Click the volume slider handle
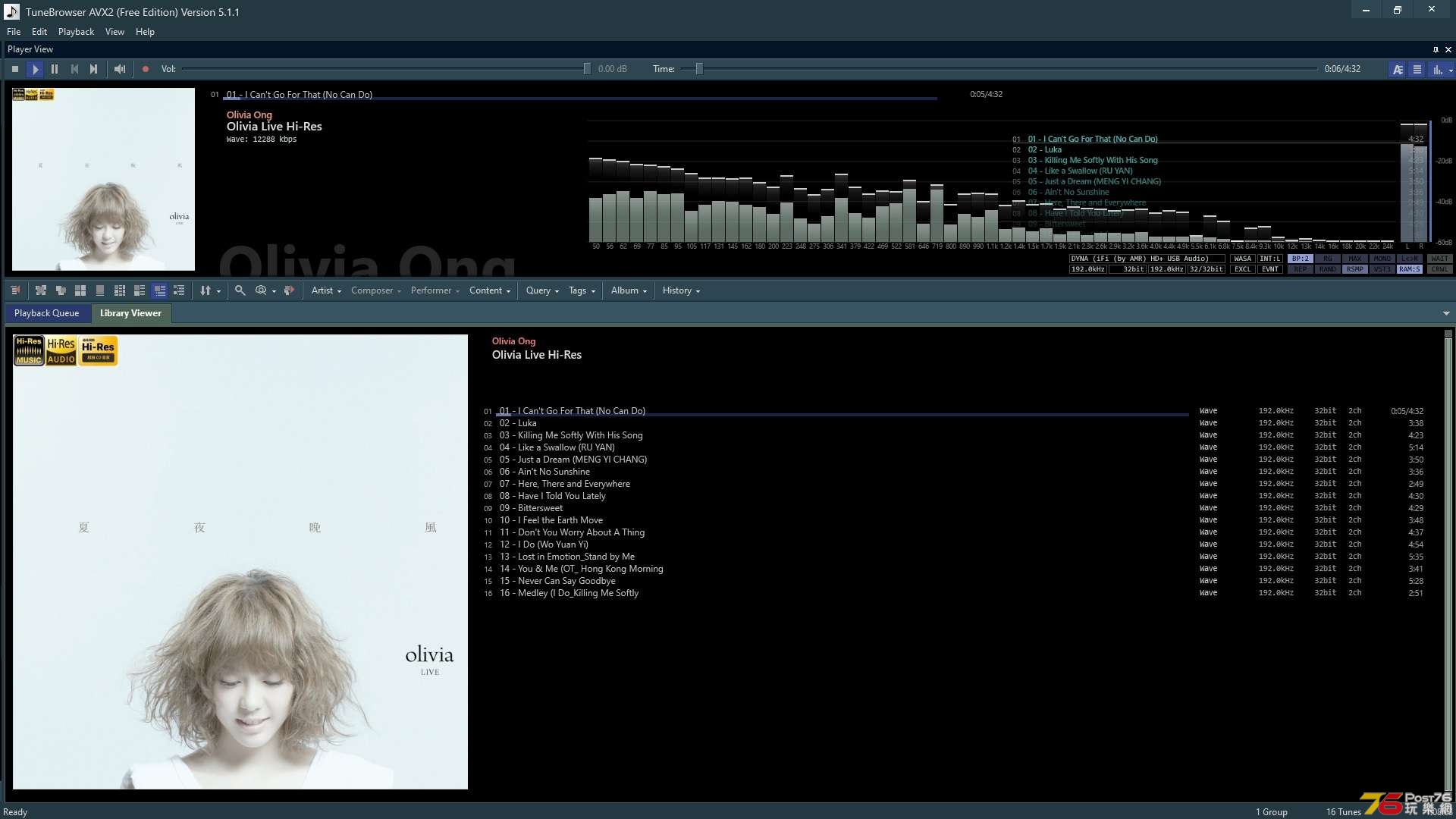The height and width of the screenshot is (819, 1456). (587, 69)
